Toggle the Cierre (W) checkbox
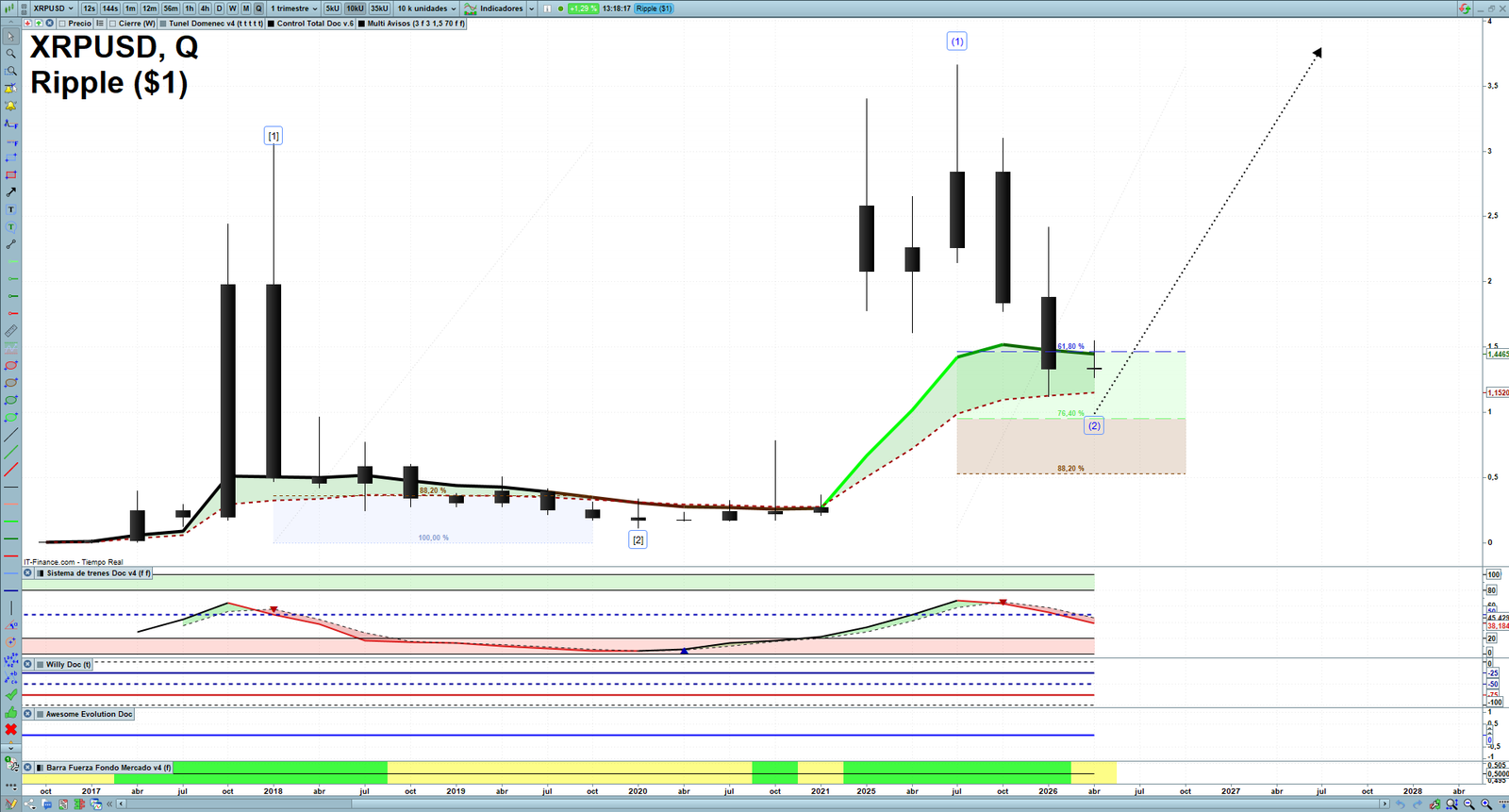The width and height of the screenshot is (1509, 812). point(112,24)
